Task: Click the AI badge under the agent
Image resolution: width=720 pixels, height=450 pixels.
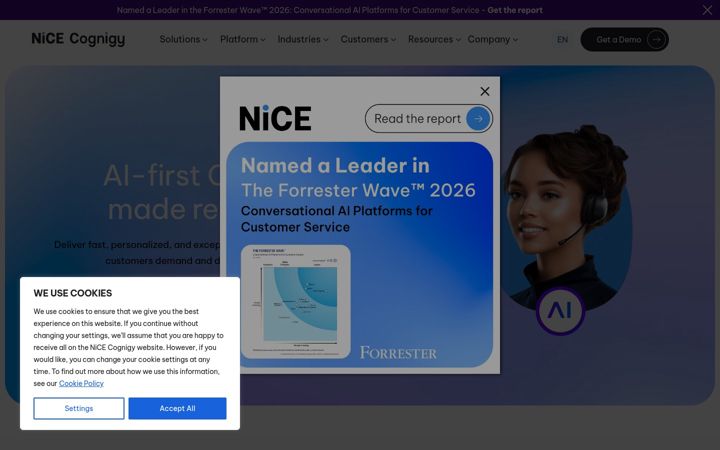Action: [x=560, y=311]
